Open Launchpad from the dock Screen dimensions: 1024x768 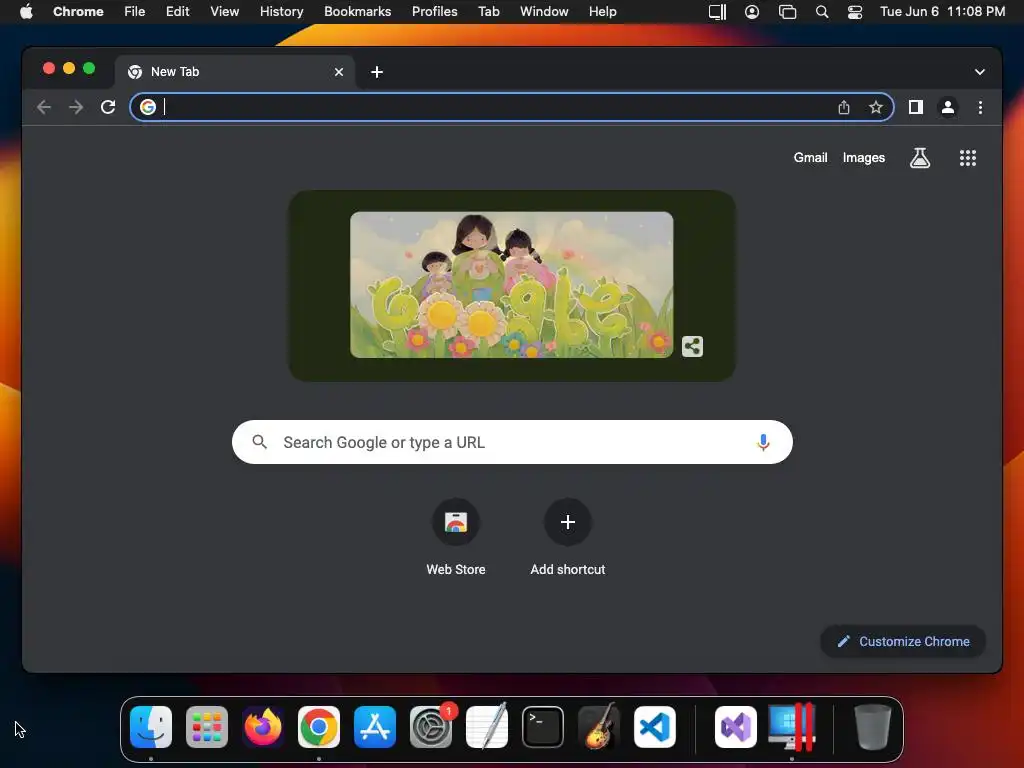[x=207, y=727]
